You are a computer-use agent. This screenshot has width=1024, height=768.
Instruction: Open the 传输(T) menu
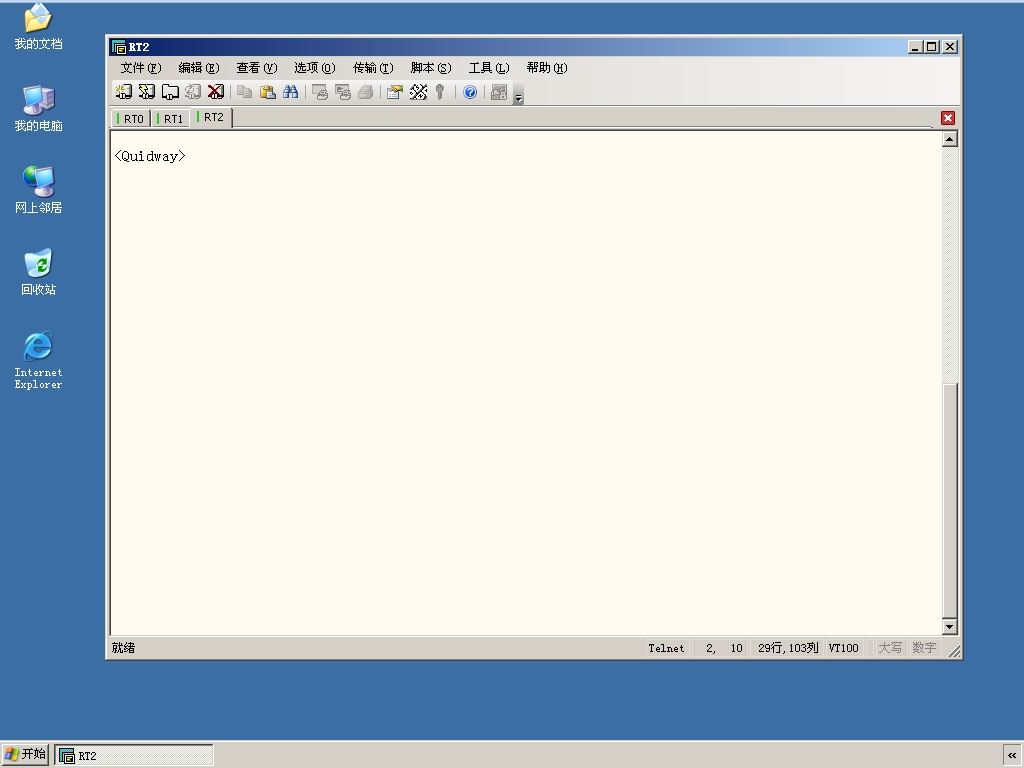click(x=373, y=68)
